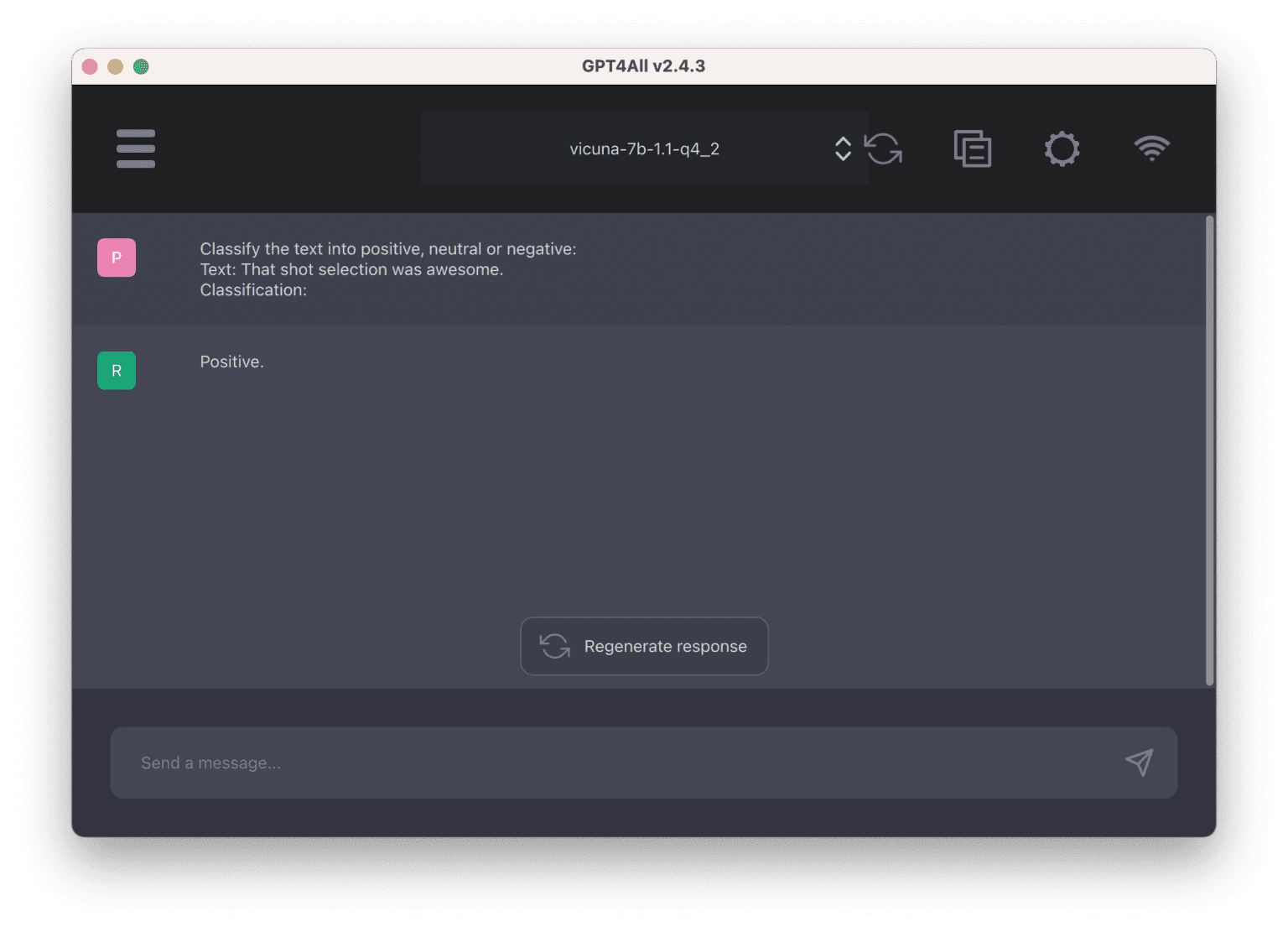
Task: Open settings via the gear icon
Action: [1062, 149]
